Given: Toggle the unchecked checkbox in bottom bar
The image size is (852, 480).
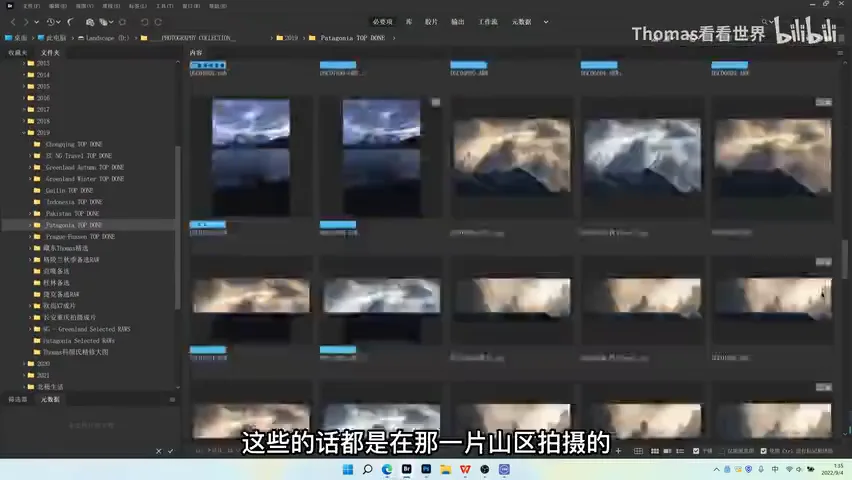Looking at the screenshot, I should (722, 451).
